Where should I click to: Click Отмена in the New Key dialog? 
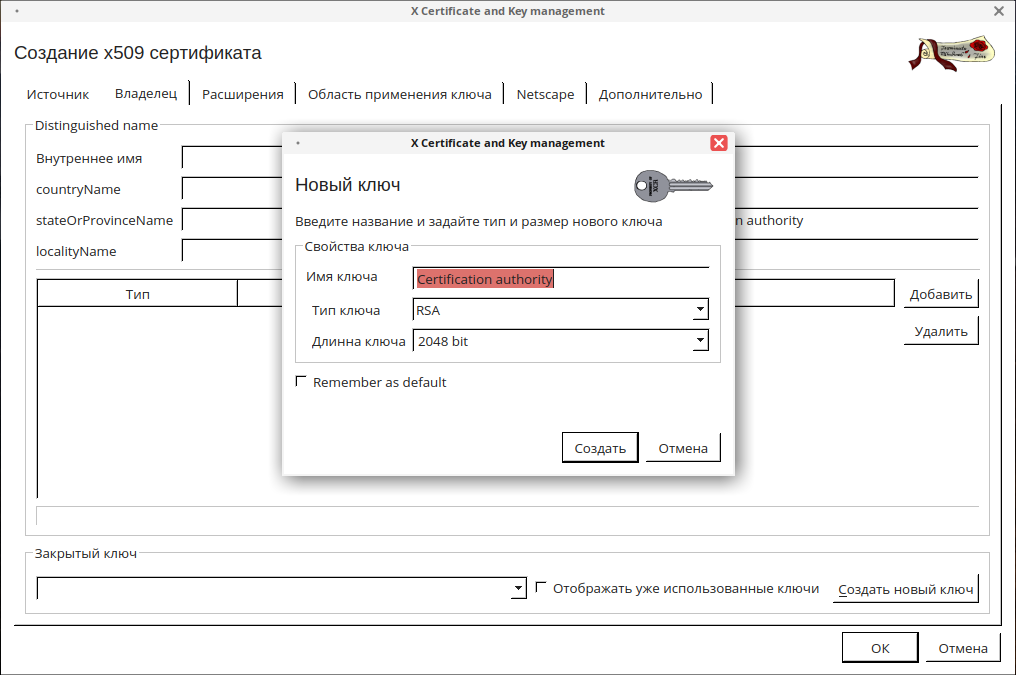[x=683, y=448]
